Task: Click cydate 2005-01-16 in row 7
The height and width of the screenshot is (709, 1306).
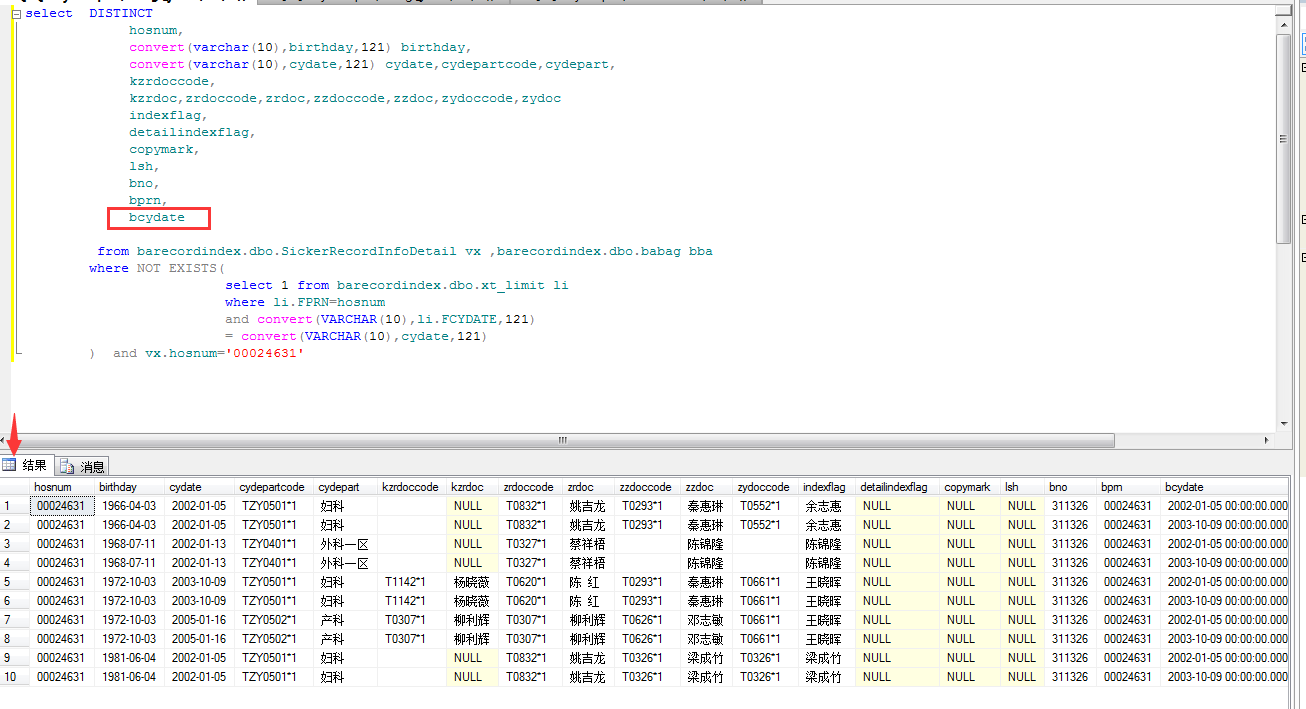Action: tap(199, 620)
